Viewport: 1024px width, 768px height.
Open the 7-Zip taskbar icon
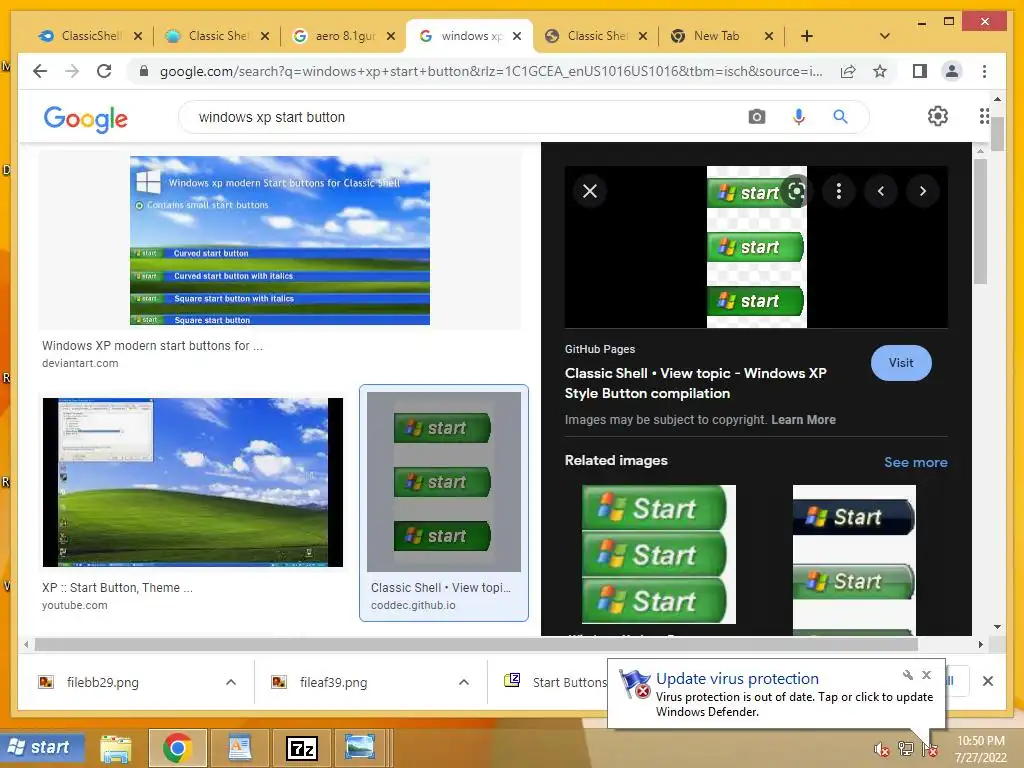coord(302,748)
